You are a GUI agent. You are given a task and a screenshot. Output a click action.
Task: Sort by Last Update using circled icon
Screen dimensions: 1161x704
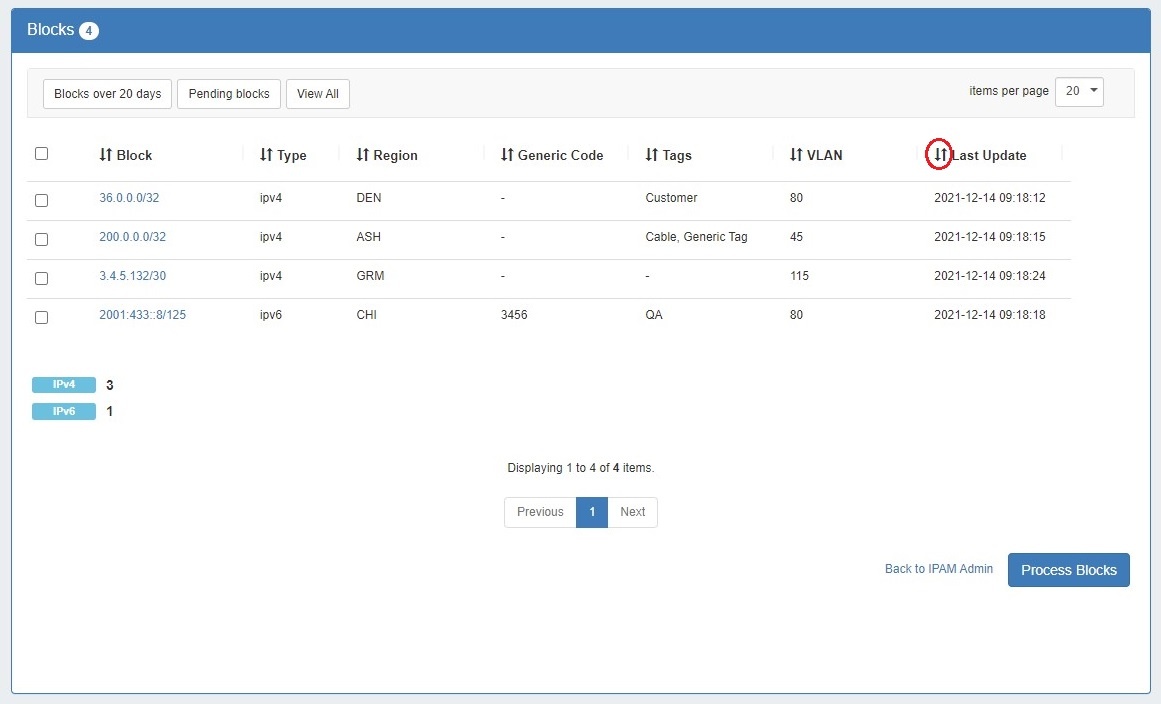pyautogui.click(x=939, y=155)
